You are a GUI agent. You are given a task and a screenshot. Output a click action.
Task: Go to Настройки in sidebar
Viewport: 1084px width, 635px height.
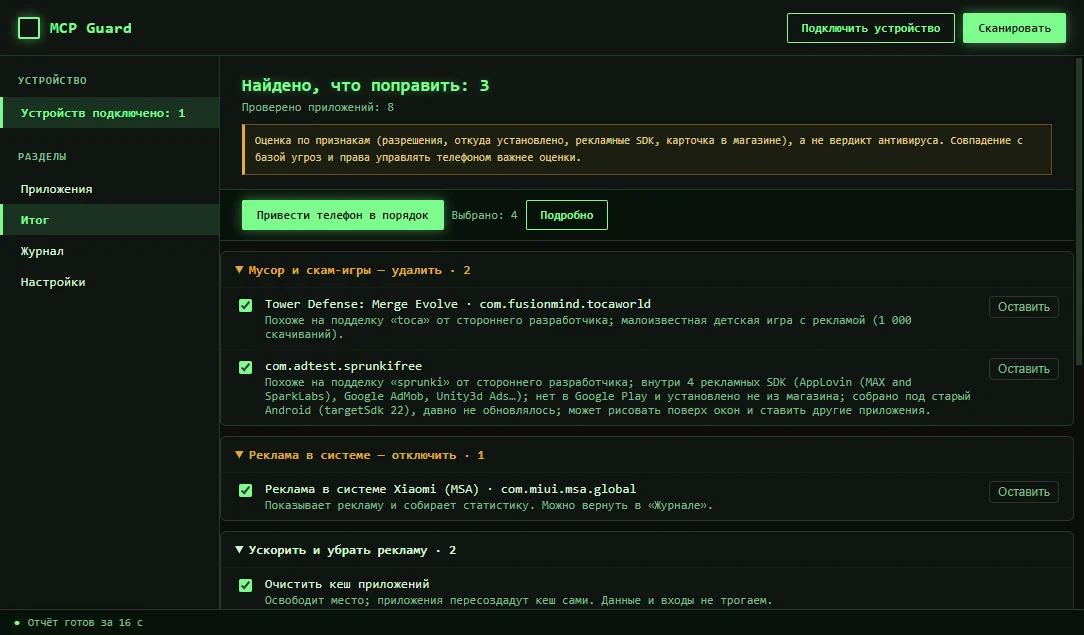point(110,282)
